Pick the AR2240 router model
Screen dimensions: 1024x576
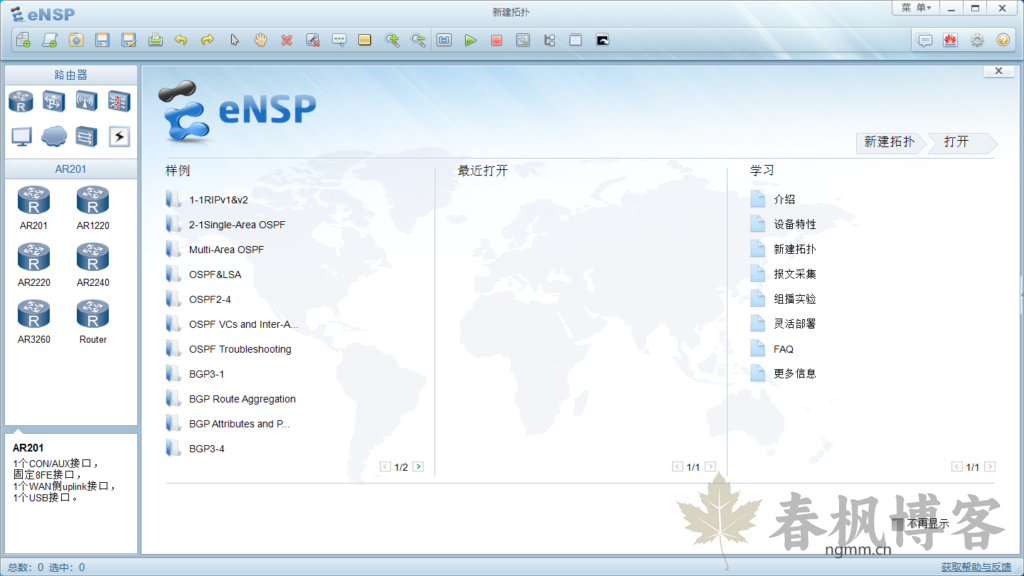(x=93, y=264)
